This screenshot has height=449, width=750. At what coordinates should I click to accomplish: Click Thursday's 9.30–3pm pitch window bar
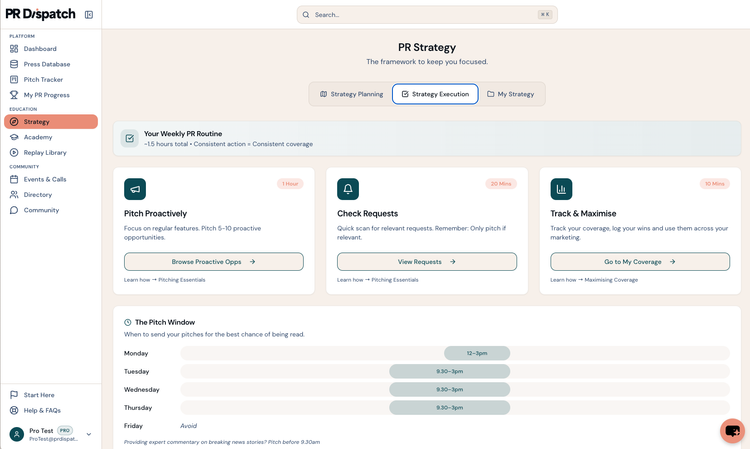pyautogui.click(x=450, y=408)
